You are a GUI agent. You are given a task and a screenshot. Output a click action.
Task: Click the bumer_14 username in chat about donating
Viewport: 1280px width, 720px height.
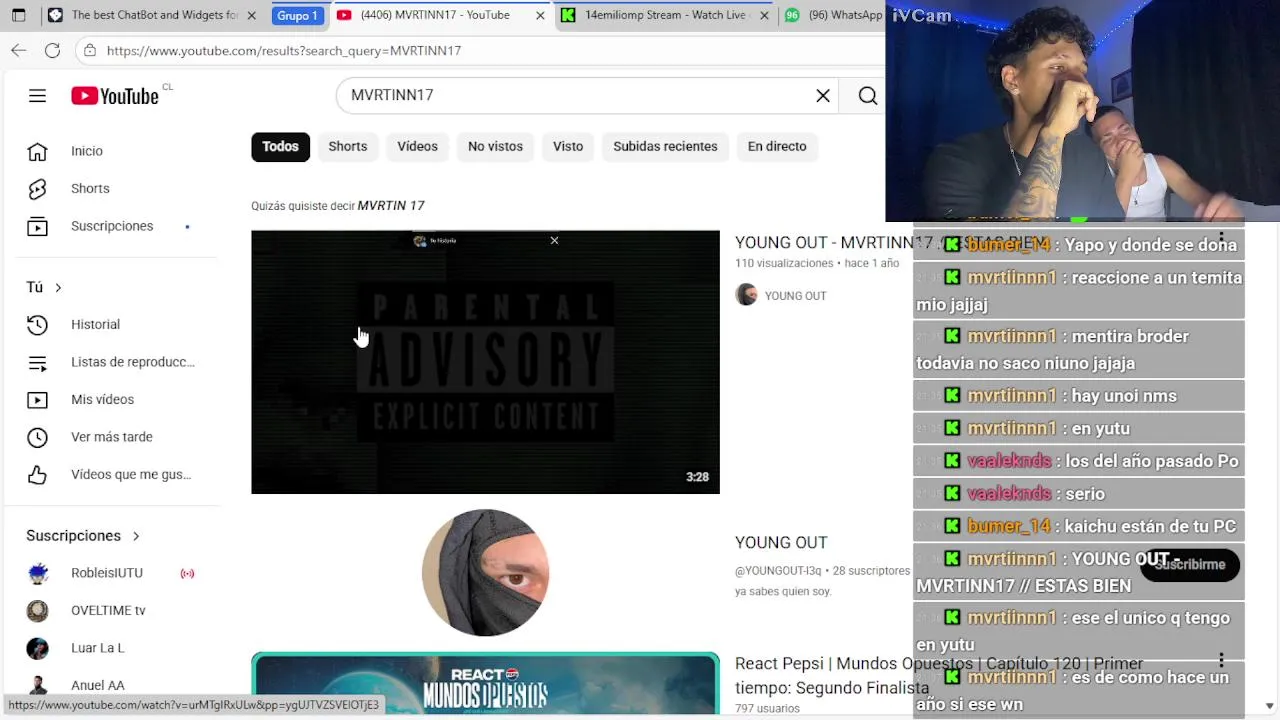(x=1009, y=245)
